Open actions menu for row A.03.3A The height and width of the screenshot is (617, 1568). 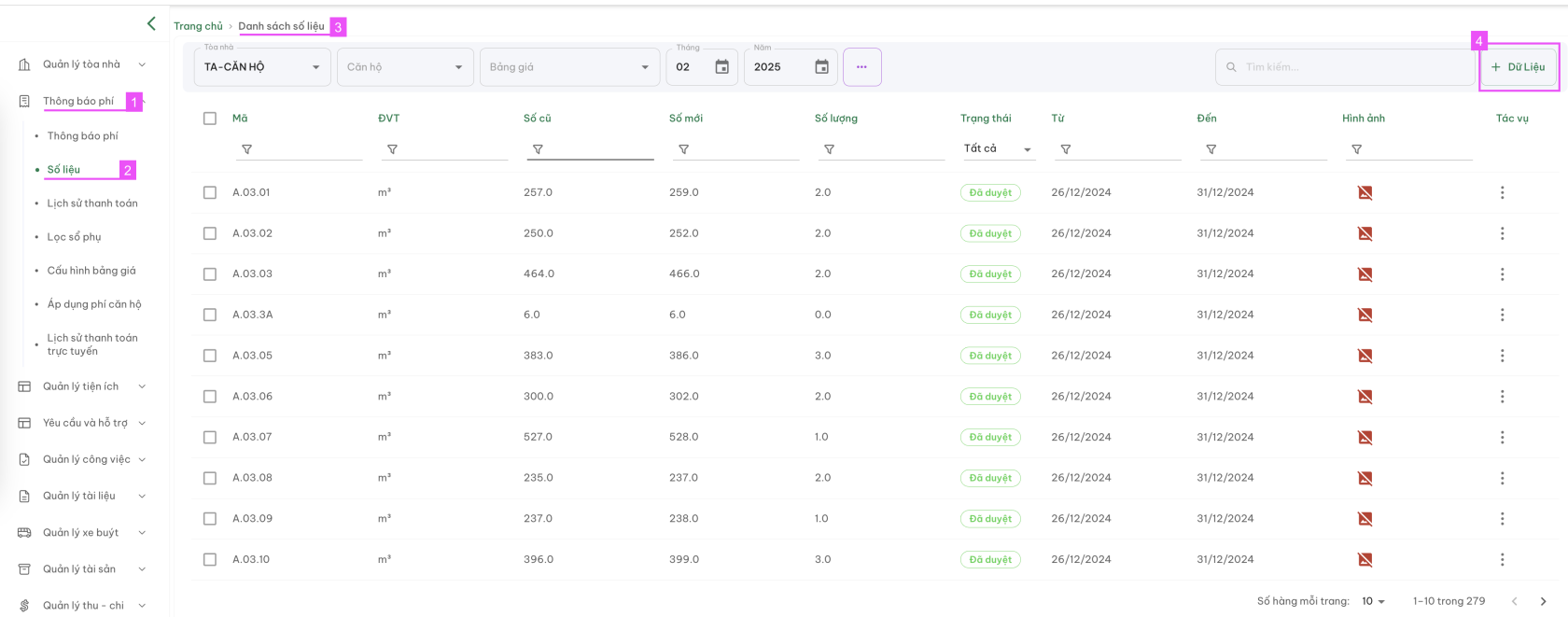(x=1502, y=315)
